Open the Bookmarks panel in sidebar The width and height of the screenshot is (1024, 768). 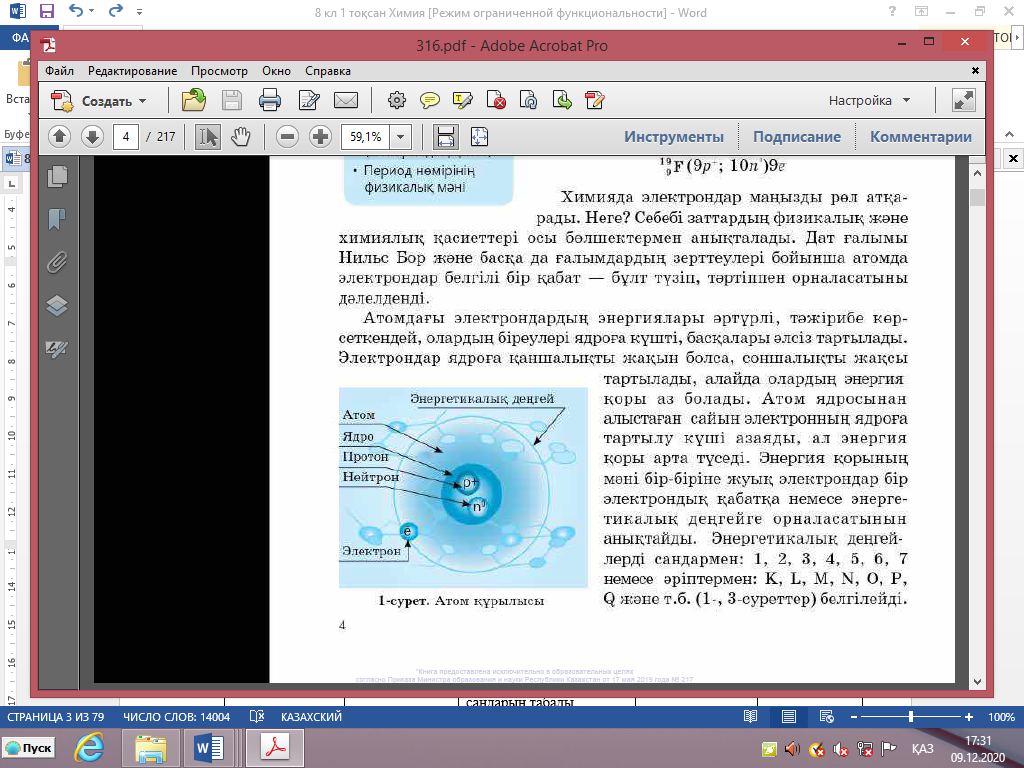pos(57,219)
